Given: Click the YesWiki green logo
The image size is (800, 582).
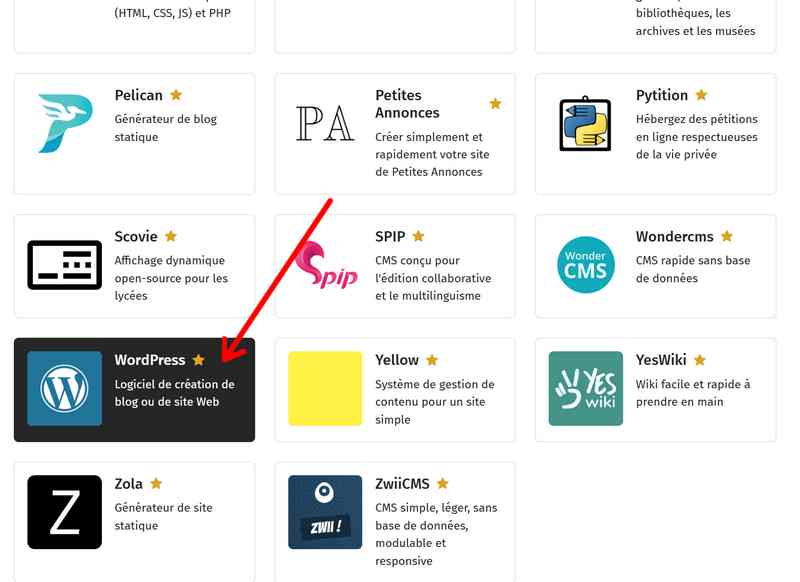Looking at the screenshot, I should pyautogui.click(x=585, y=388).
